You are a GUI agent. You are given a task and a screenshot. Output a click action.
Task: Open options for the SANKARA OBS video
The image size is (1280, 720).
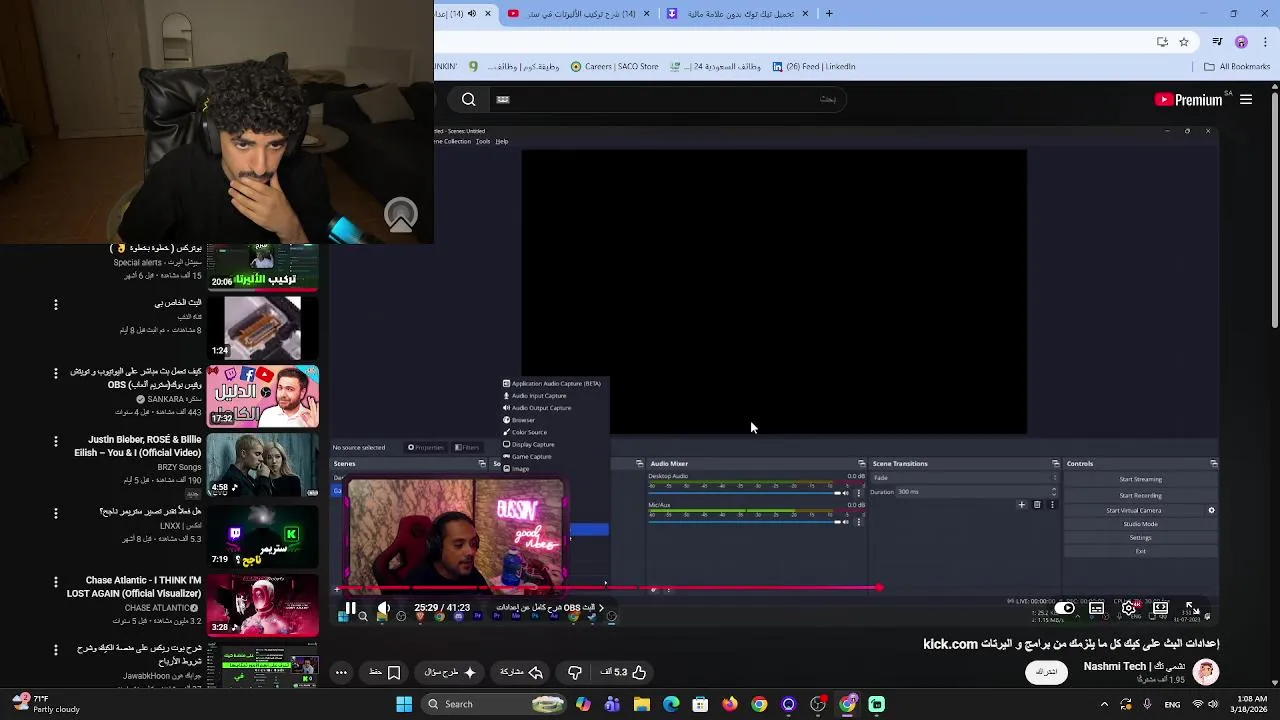tap(56, 372)
